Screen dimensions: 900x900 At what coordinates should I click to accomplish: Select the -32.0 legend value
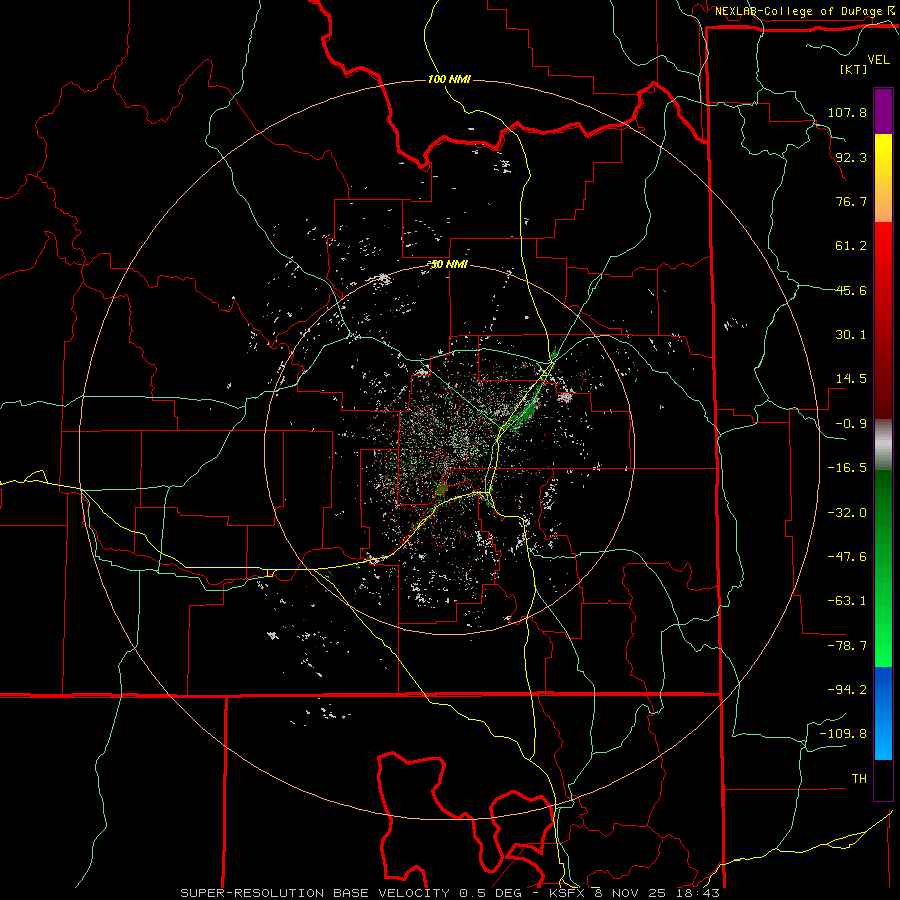(847, 513)
